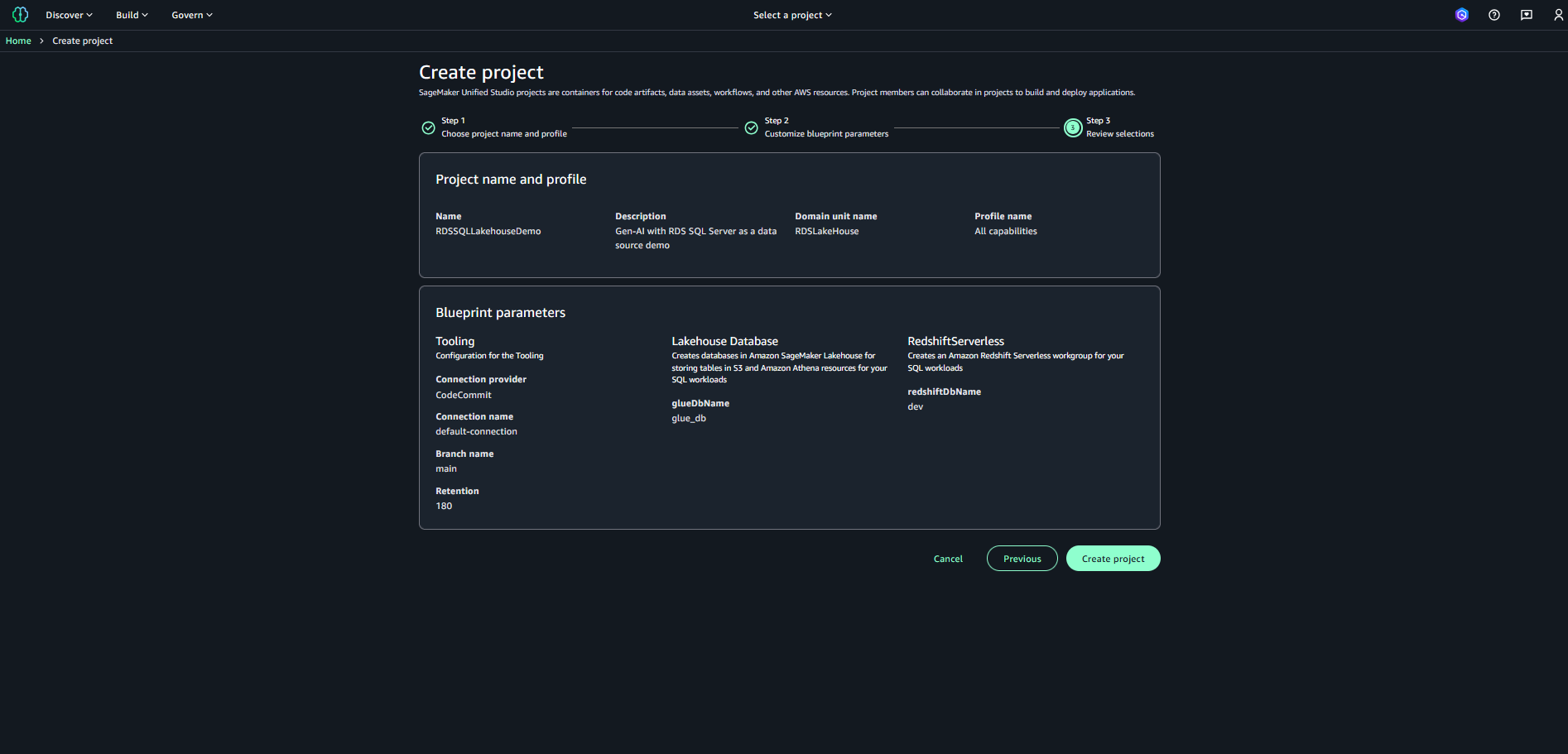Image resolution: width=1568 pixels, height=754 pixels.
Task: Click connection provider value CodeCommit
Action: (464, 396)
